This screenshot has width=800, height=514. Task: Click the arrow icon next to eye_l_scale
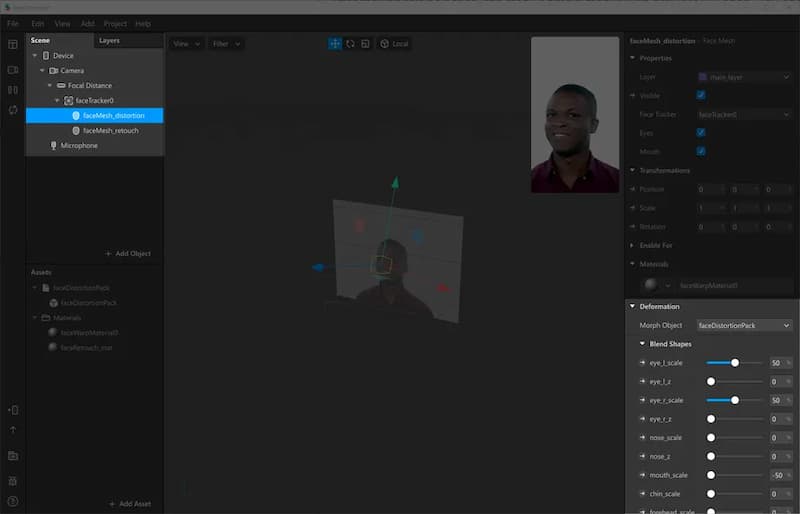click(642, 363)
